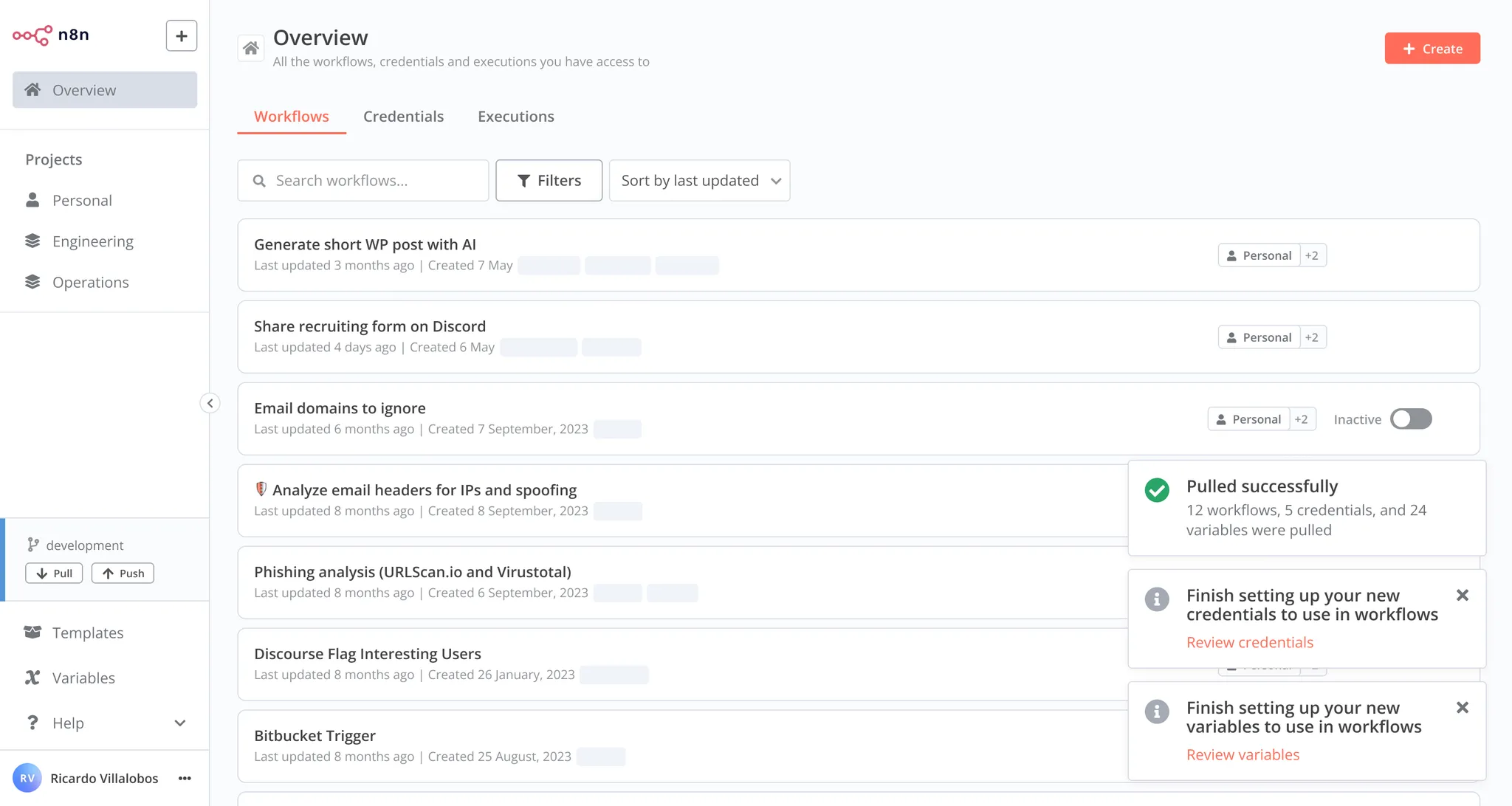Click the n8n logo in the sidebar
1512x806 pixels.
pos(32,34)
